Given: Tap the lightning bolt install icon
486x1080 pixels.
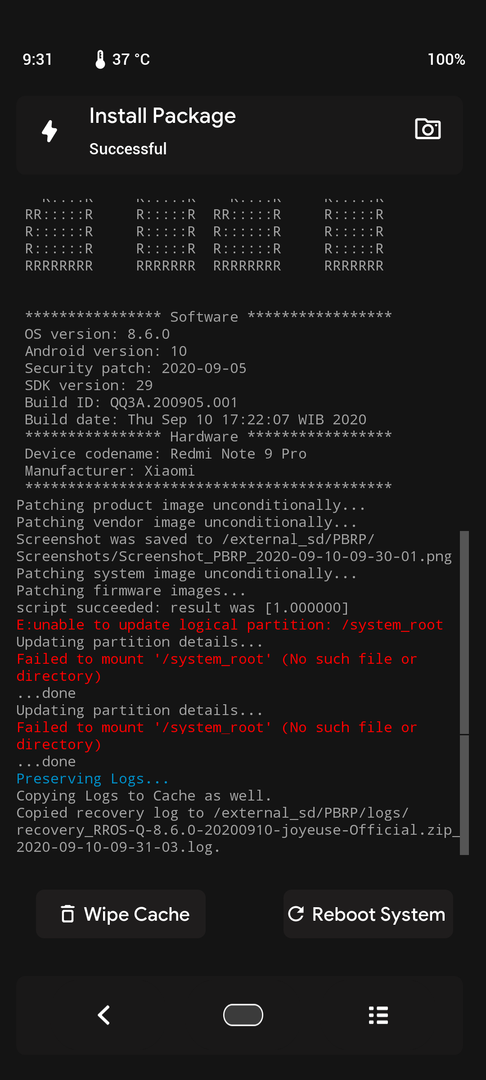Looking at the screenshot, I should [50, 131].
